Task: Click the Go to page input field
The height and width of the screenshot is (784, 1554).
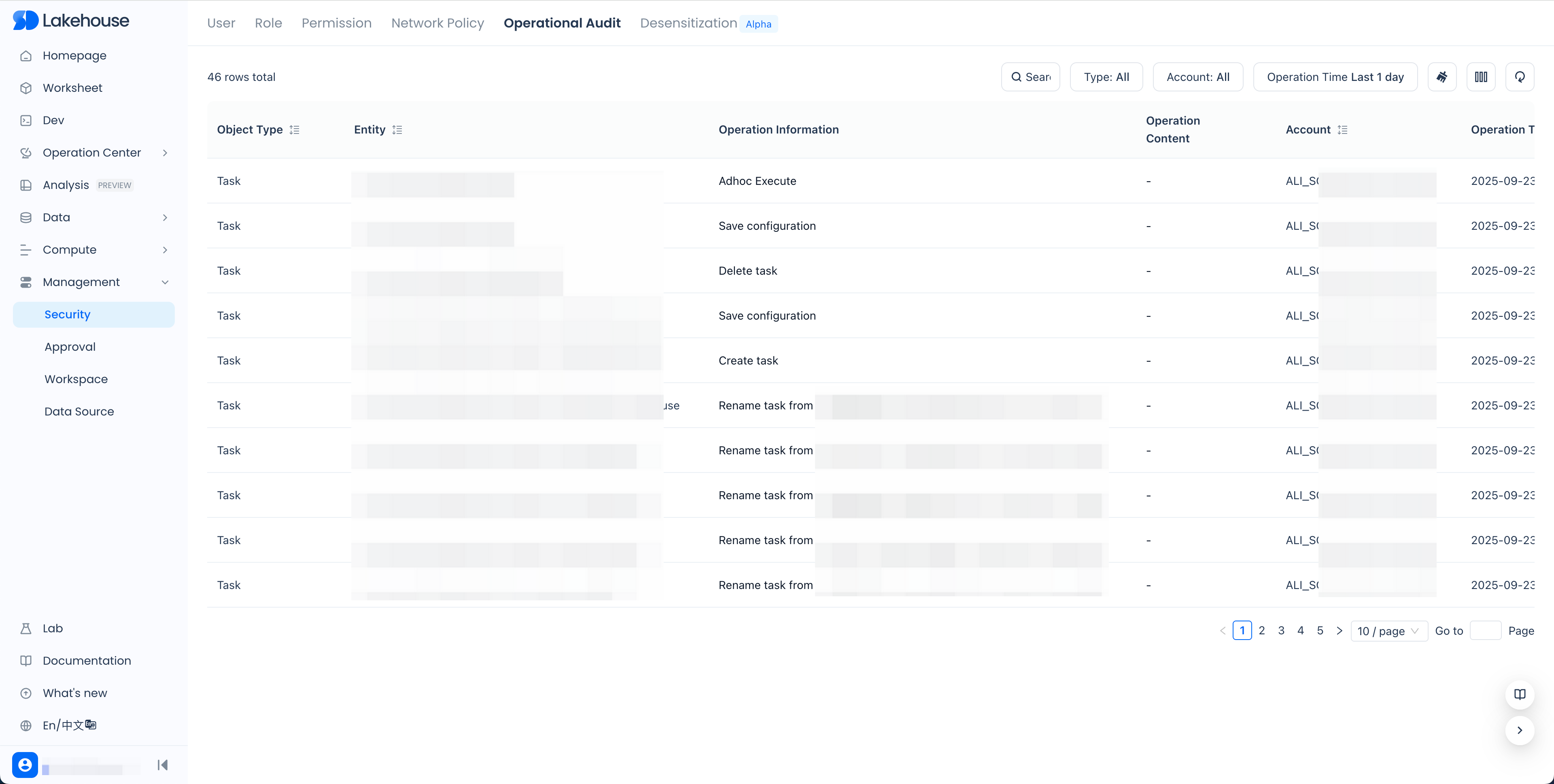Action: tap(1485, 630)
